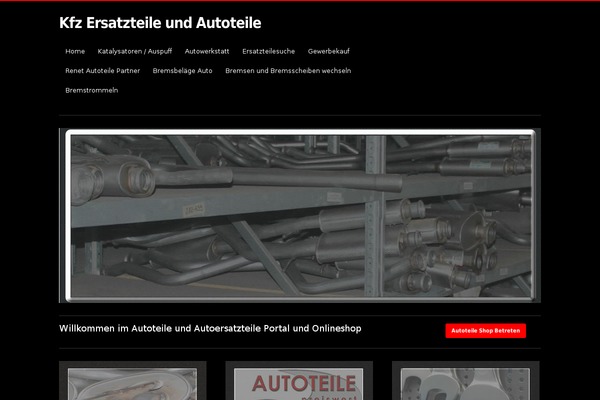Open the Gewerbekauf menu link
600x400 pixels.
[x=329, y=51]
